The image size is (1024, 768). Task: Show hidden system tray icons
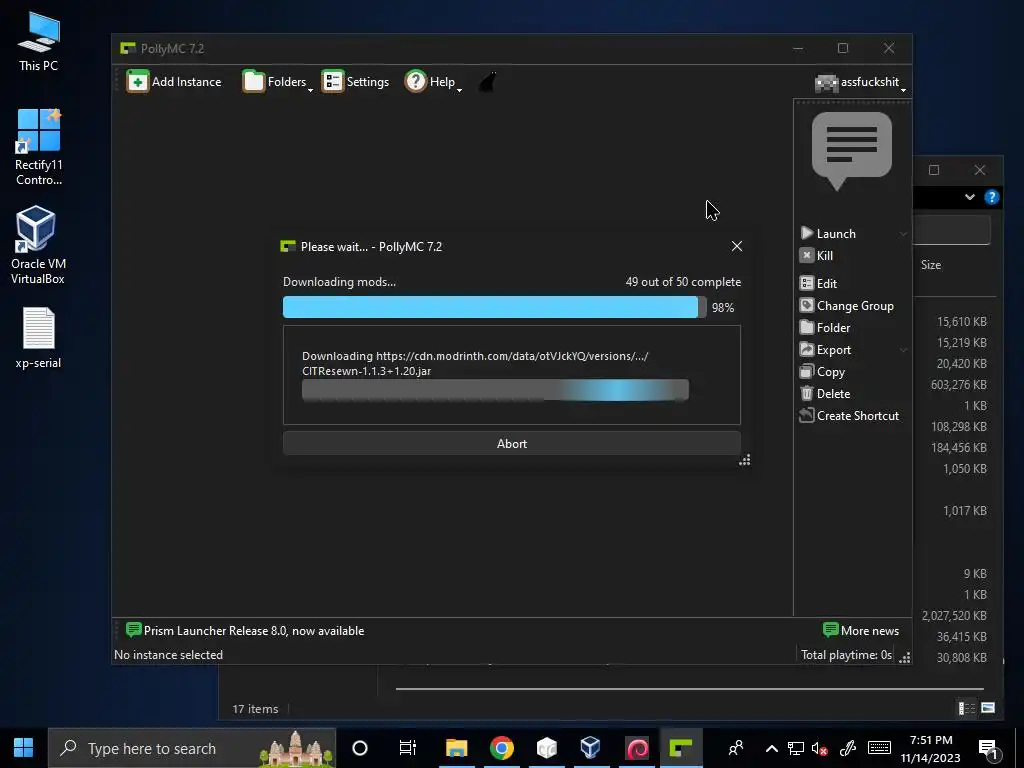point(771,748)
